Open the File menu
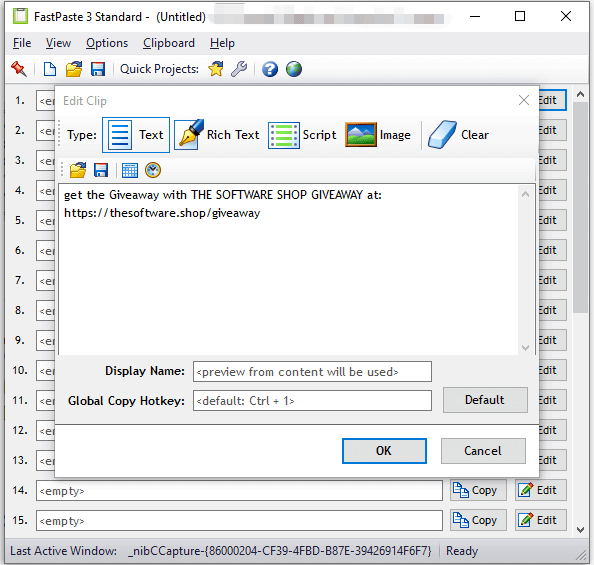 click(22, 43)
